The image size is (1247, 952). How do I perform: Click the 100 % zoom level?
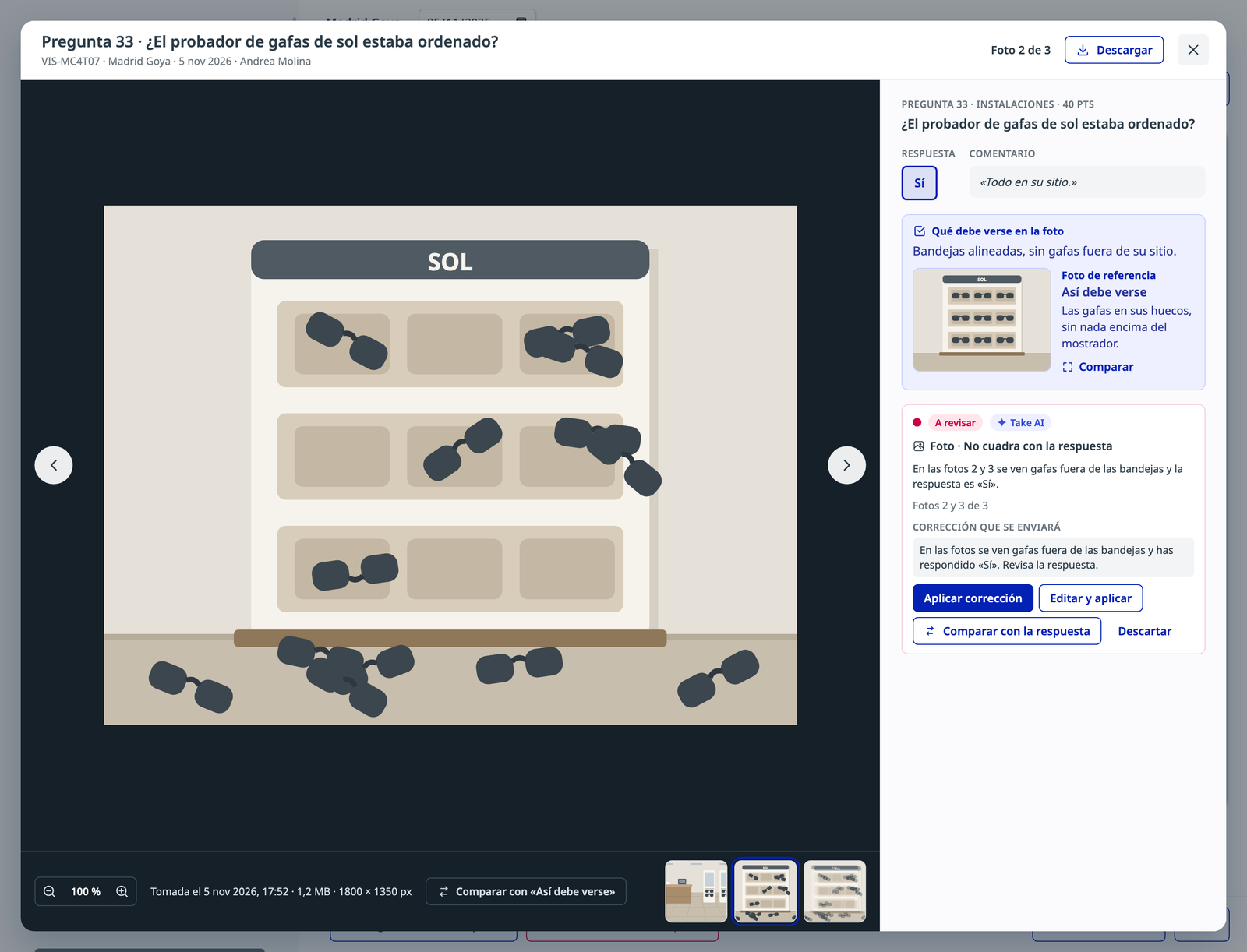(86, 891)
